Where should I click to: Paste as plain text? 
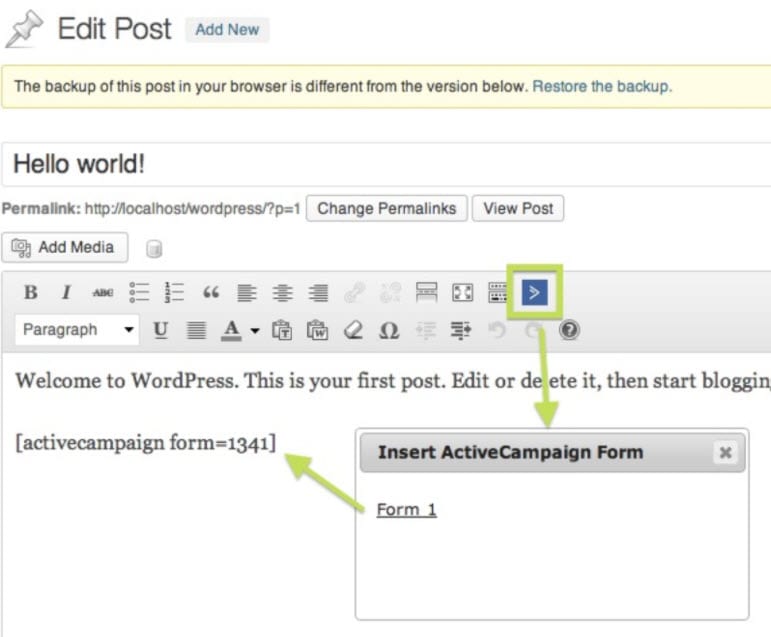(x=282, y=330)
